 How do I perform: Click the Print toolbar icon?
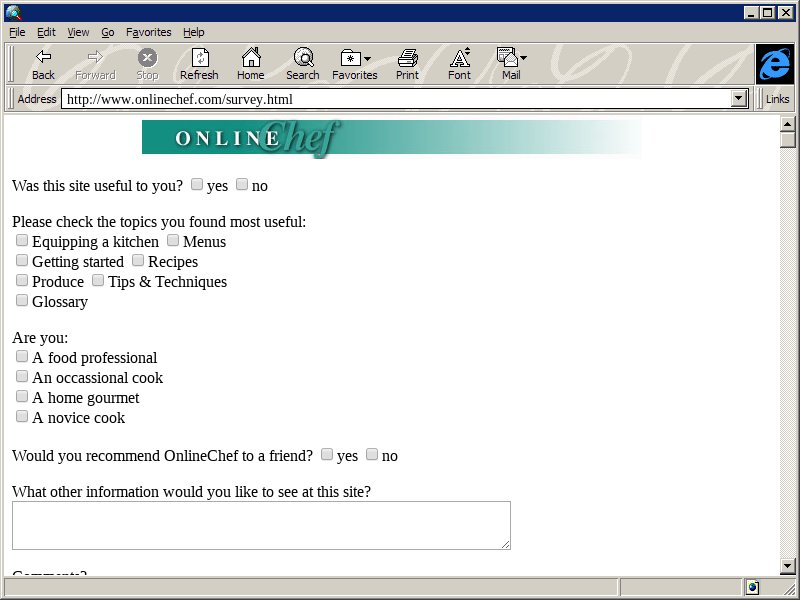(x=407, y=64)
